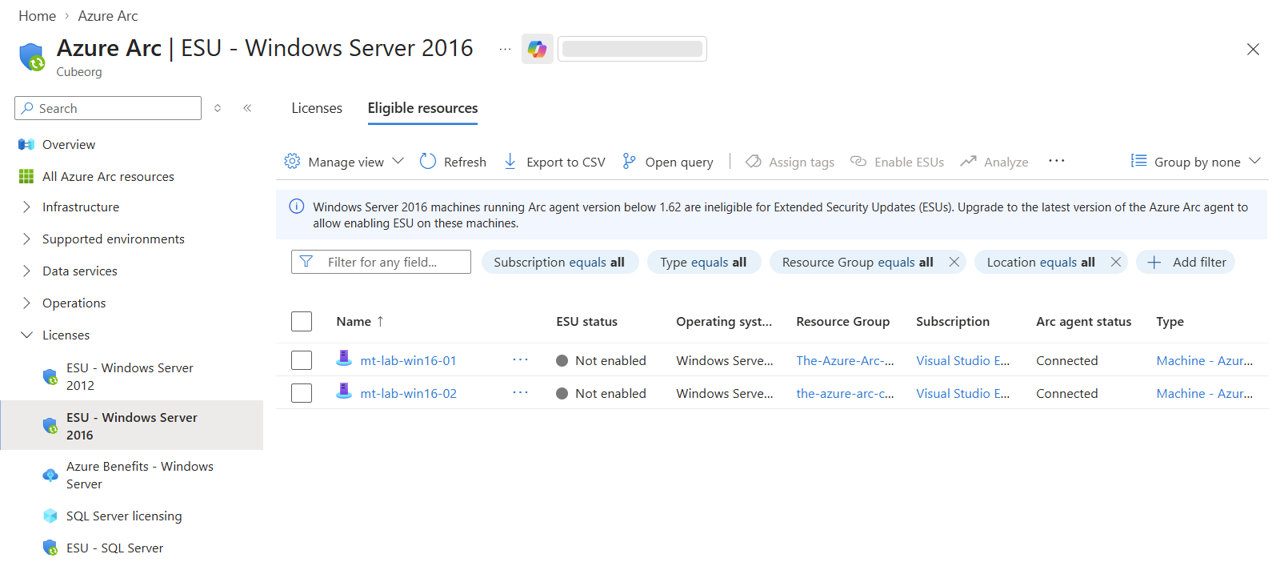Image resolution: width=1280 pixels, height=562 pixels.
Task: Open toolbar overflow ellipsis menu
Action: pos(1056,161)
